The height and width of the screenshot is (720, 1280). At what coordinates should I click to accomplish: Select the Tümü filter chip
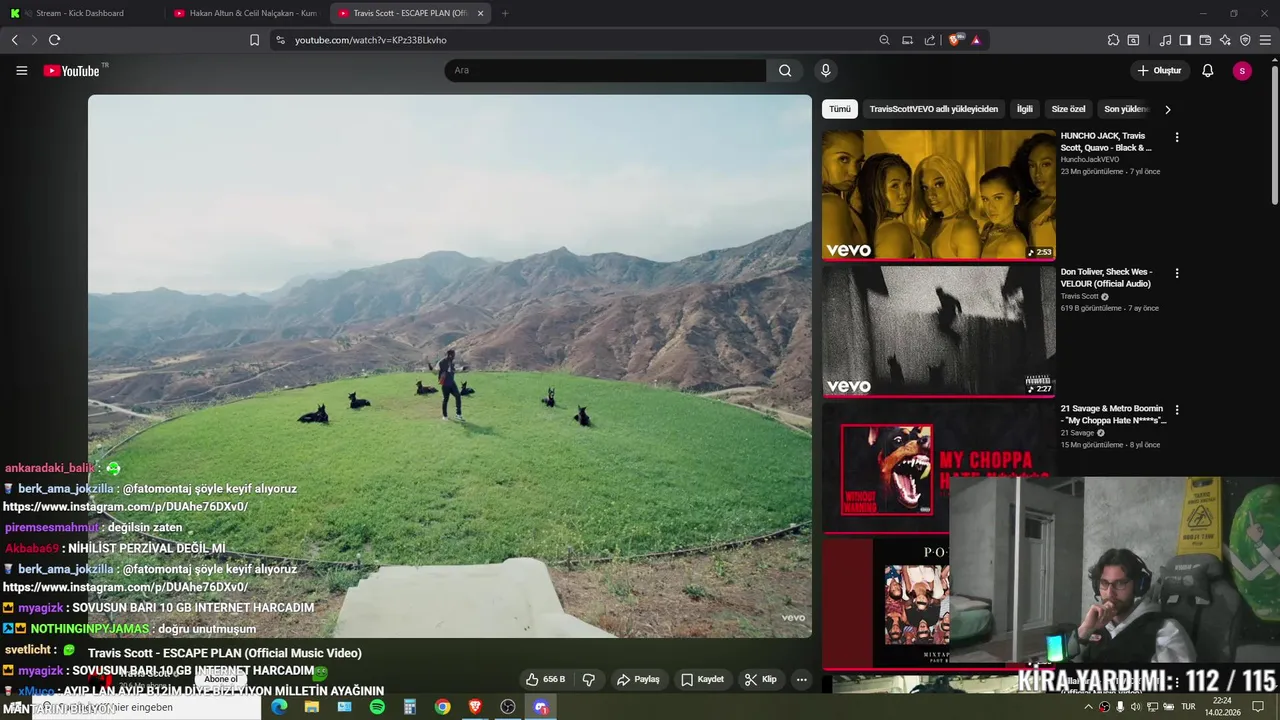pos(840,109)
